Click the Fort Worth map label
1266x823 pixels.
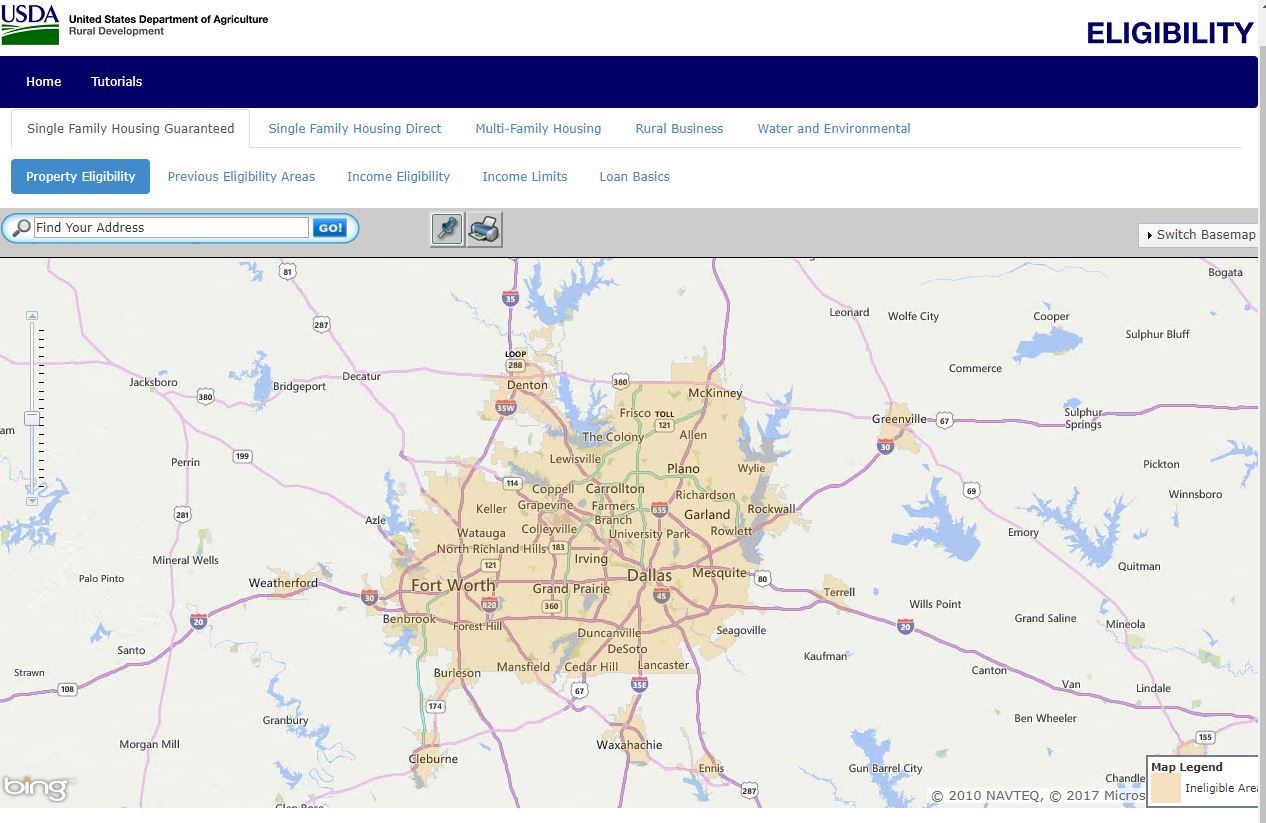453,585
